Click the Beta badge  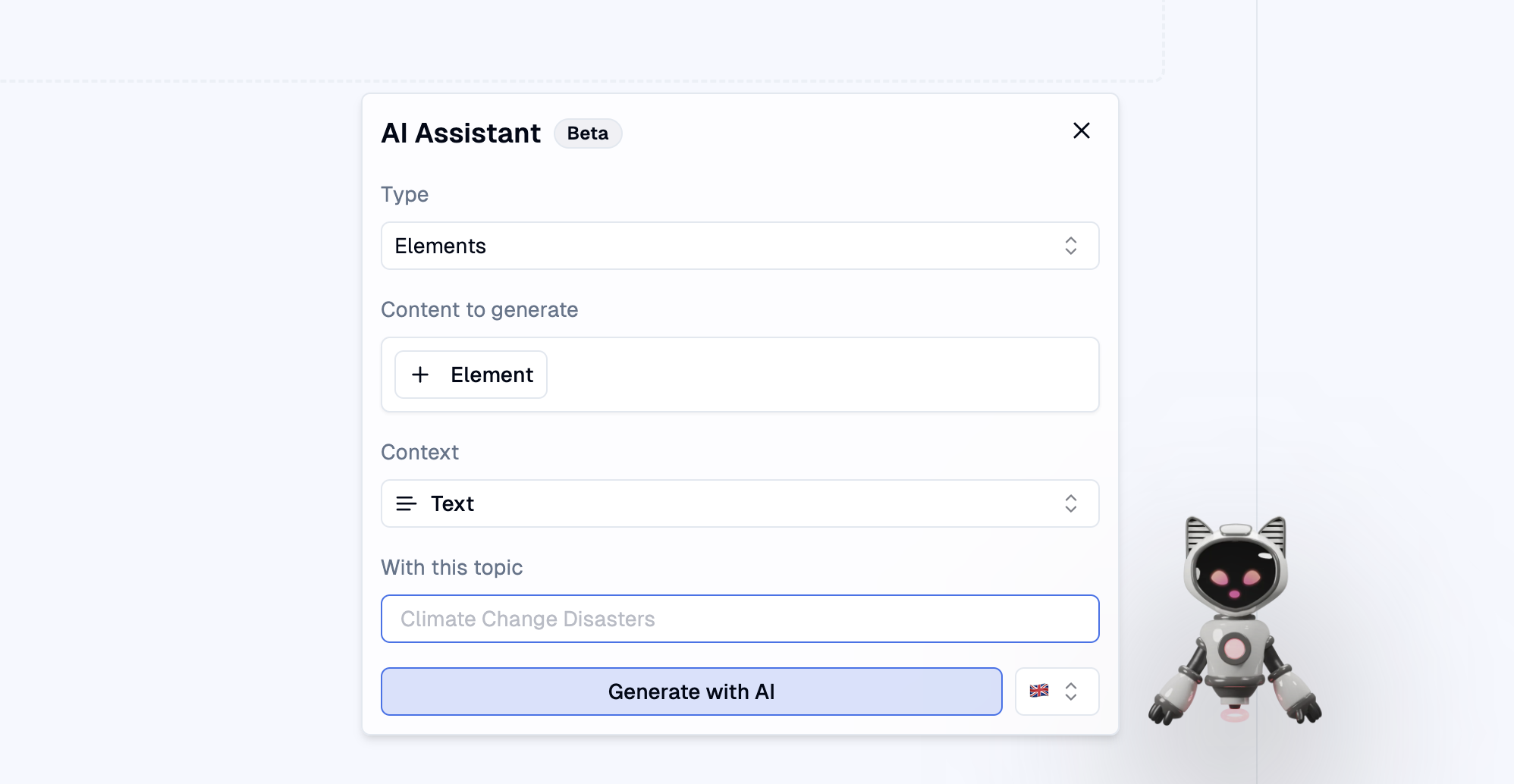point(588,133)
